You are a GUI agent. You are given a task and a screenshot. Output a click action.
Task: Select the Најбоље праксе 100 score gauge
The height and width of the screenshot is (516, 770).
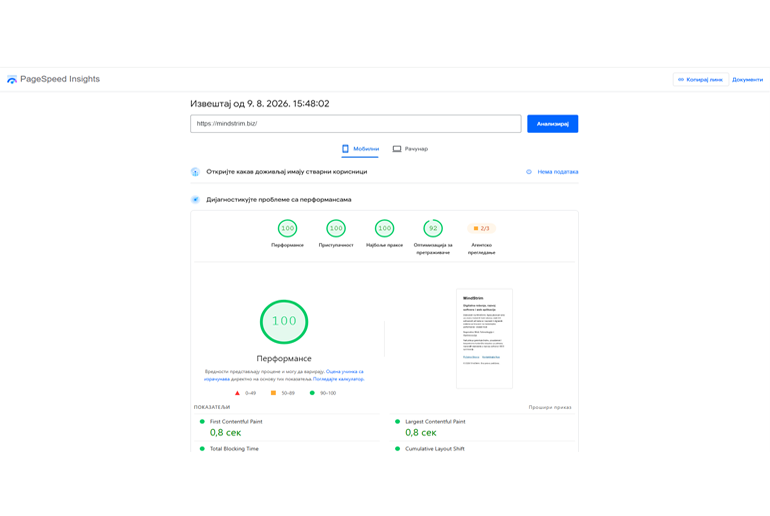385,234
